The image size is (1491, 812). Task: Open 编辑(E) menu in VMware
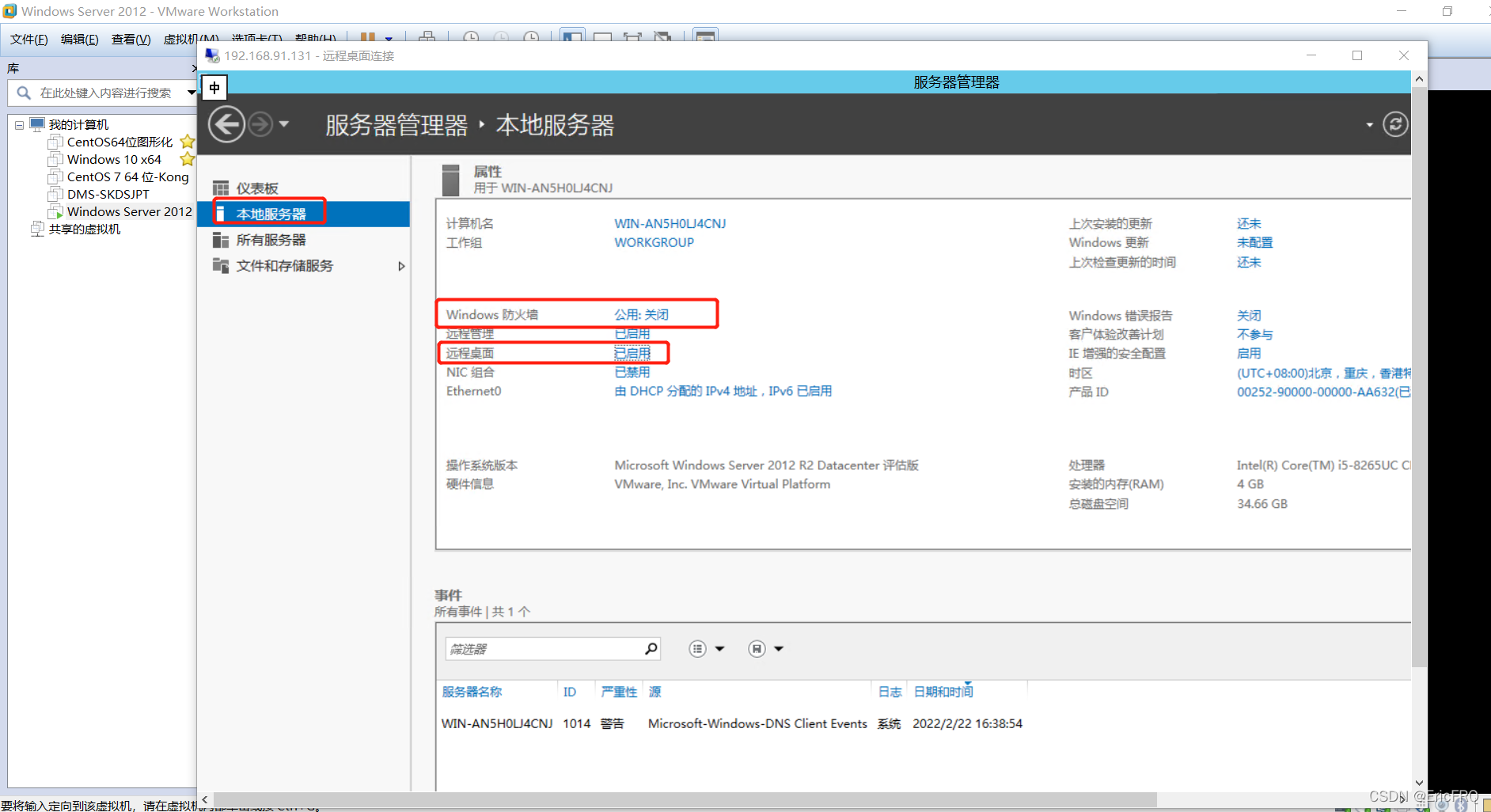click(80, 39)
